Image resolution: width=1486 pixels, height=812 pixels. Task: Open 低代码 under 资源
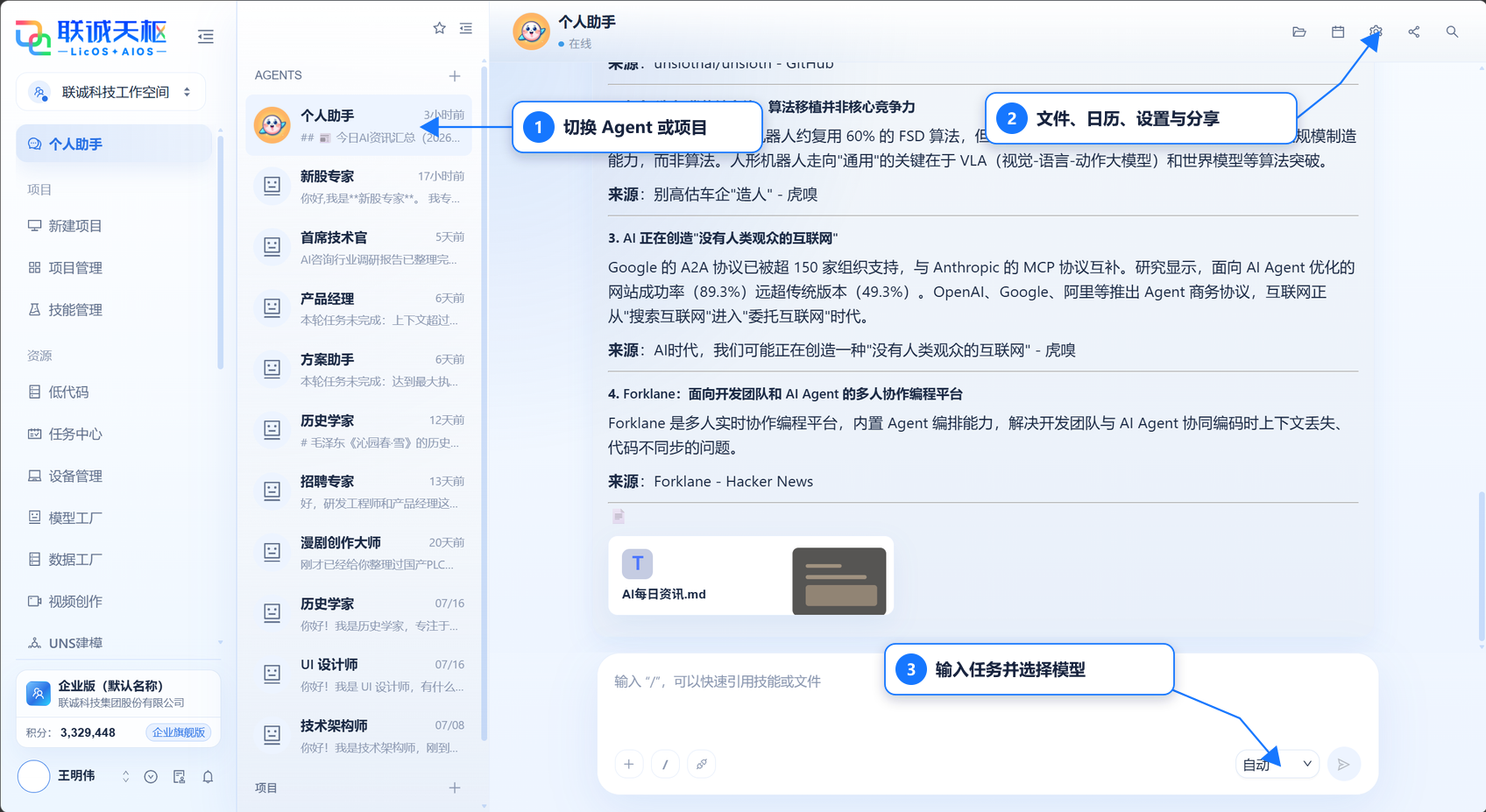114,392
